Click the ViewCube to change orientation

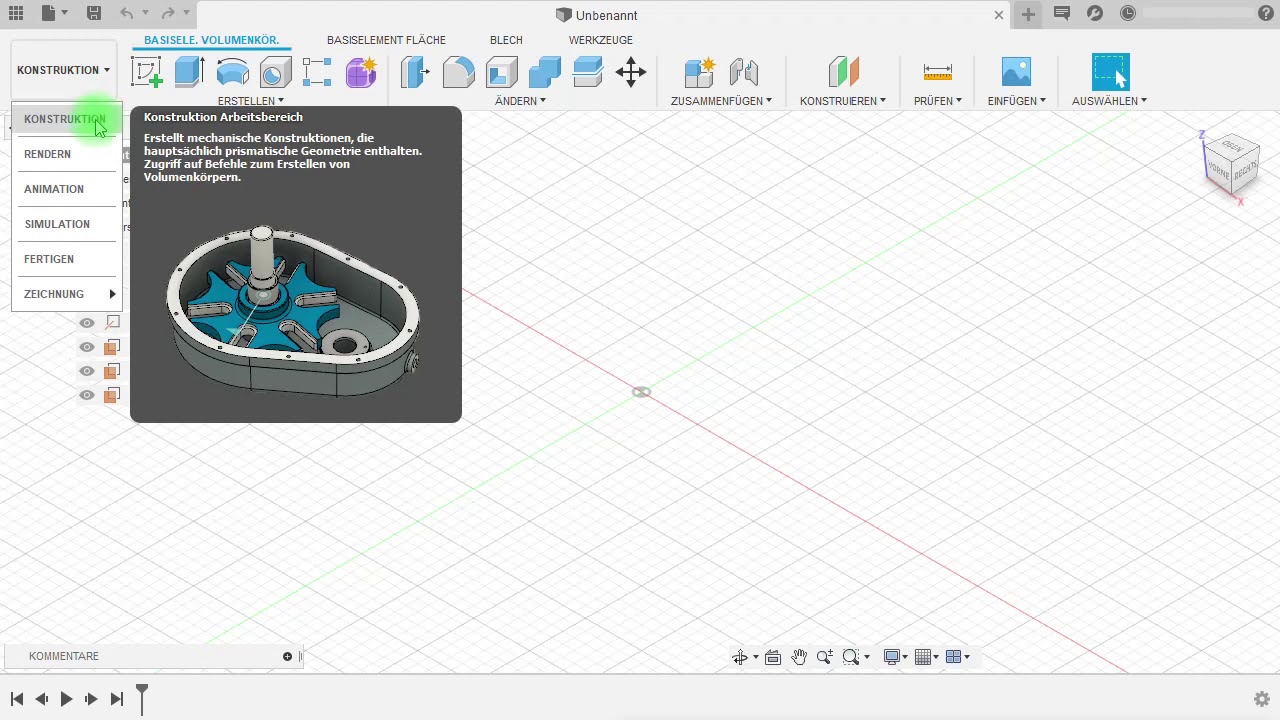1230,166
